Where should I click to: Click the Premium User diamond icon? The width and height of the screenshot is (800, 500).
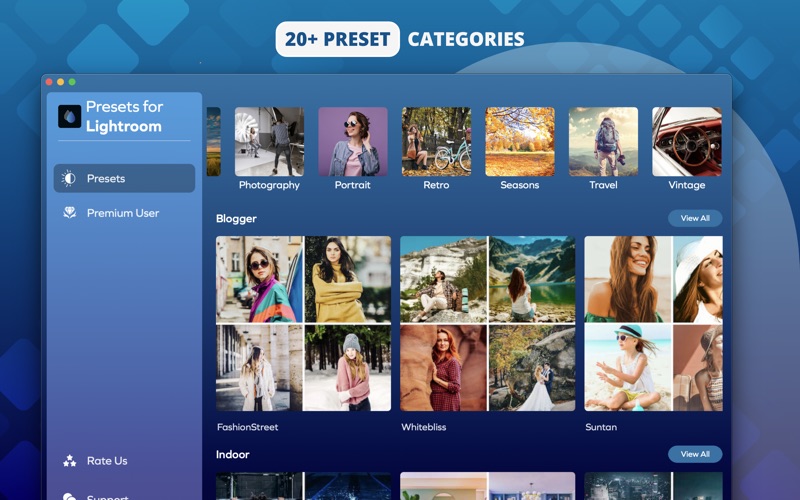69,213
